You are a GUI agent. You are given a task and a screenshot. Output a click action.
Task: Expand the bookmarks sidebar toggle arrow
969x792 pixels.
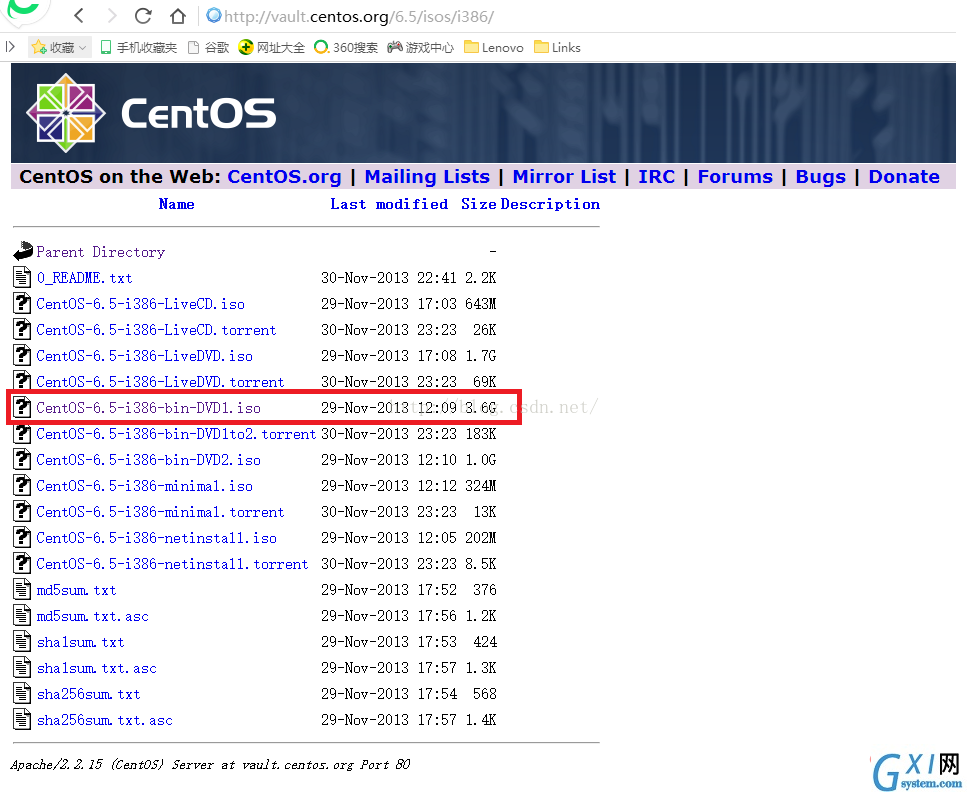(x=10, y=47)
